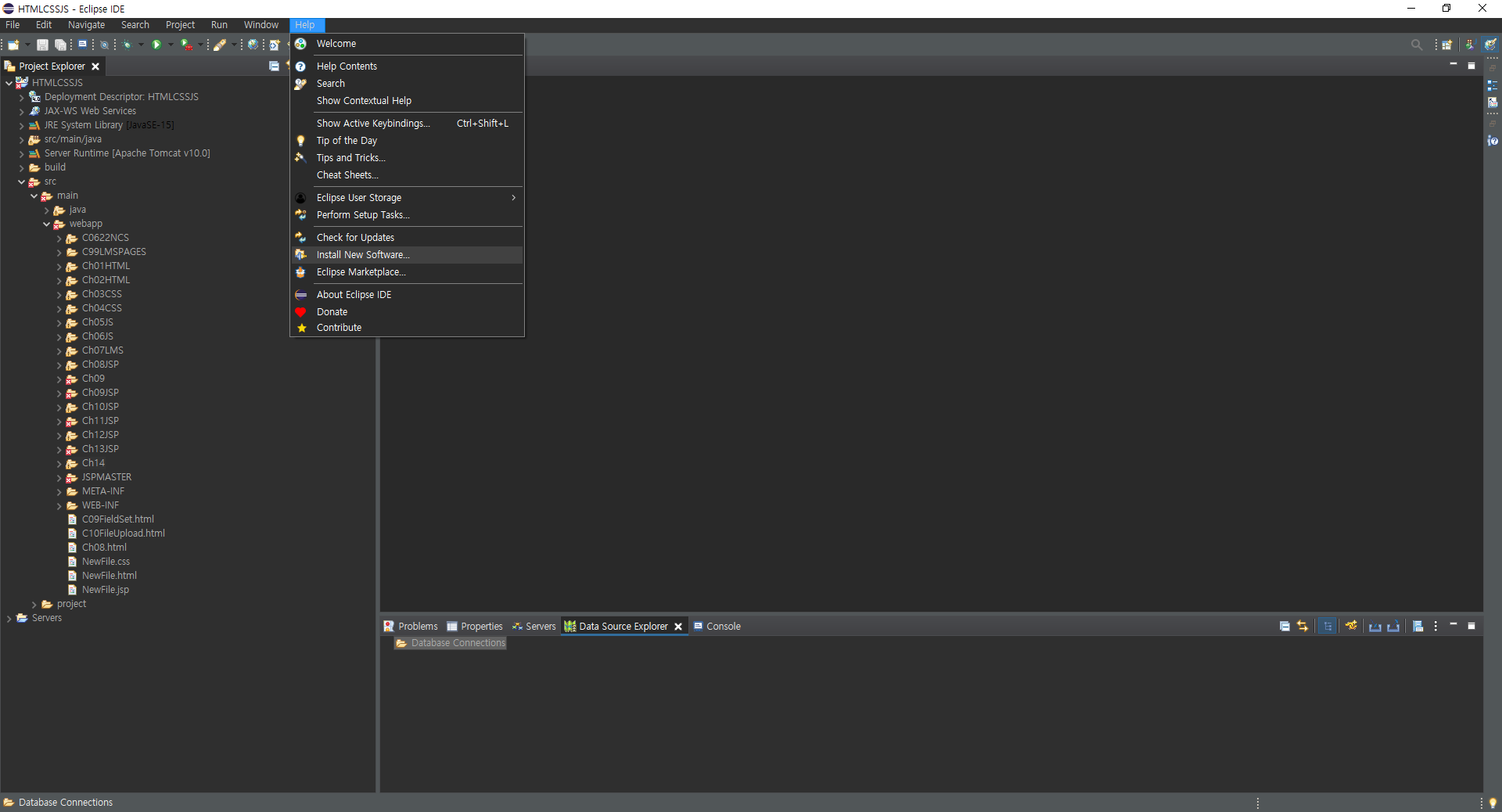Viewport: 1502px width, 812px height.
Task: Click the Export profiles icon
Action: coord(1393,626)
